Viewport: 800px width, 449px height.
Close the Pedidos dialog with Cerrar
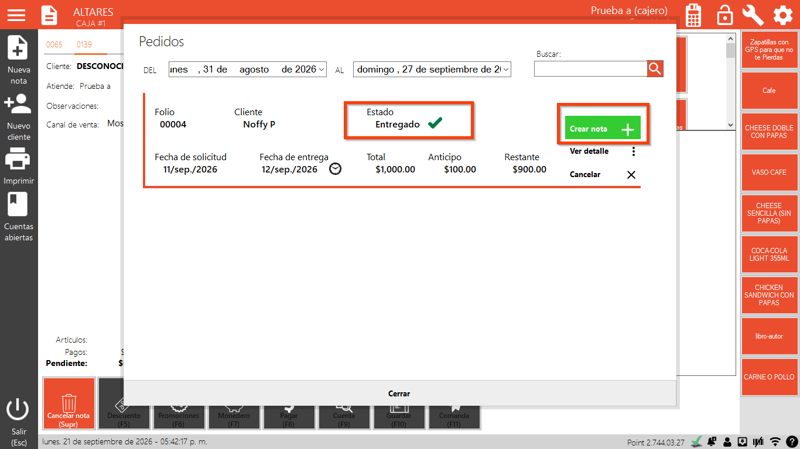pyautogui.click(x=399, y=393)
